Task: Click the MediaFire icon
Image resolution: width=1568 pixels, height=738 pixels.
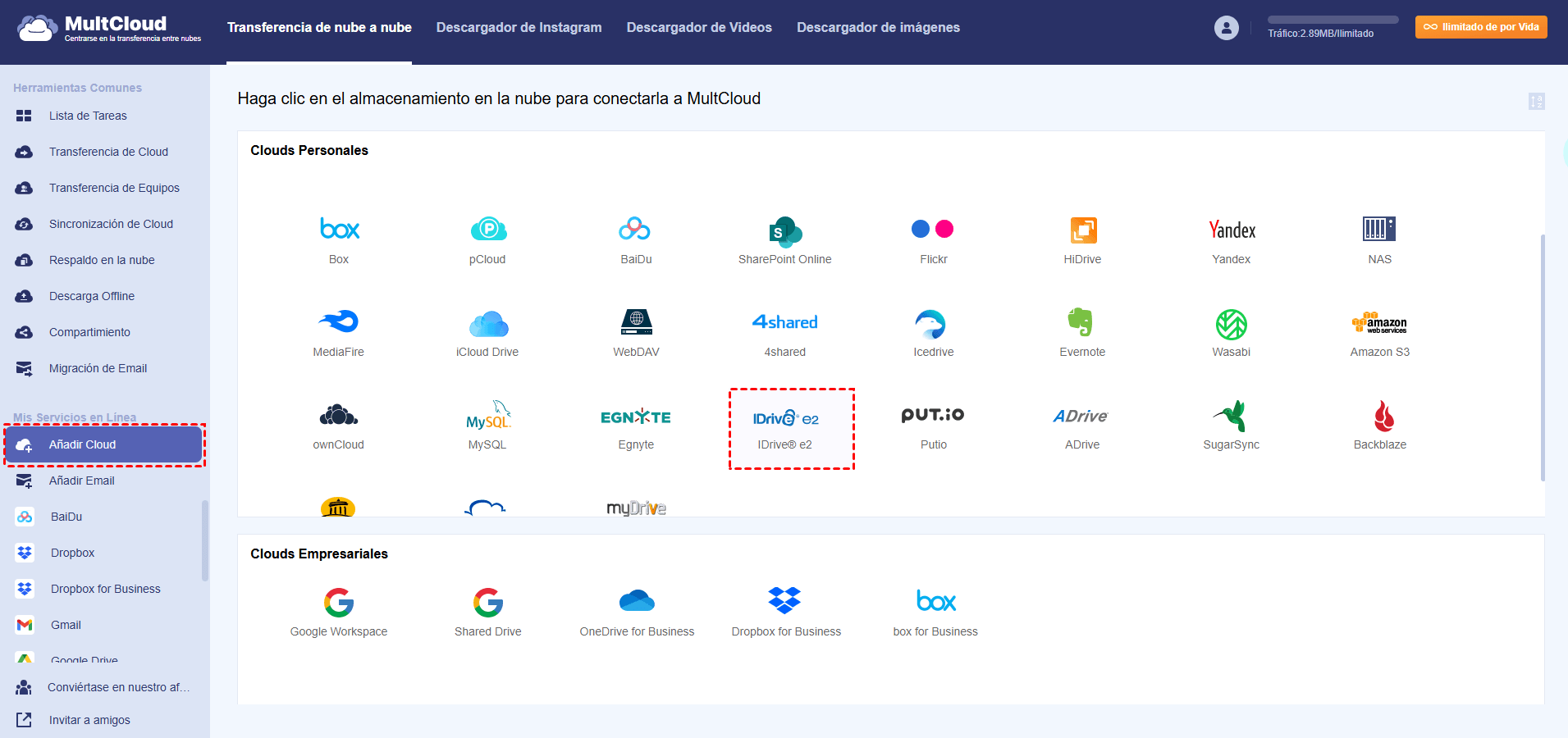Action: (x=339, y=322)
